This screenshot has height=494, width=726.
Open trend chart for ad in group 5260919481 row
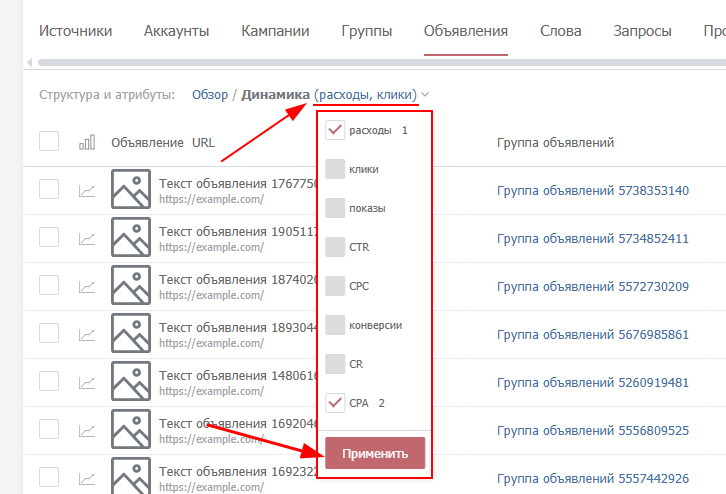click(87, 382)
